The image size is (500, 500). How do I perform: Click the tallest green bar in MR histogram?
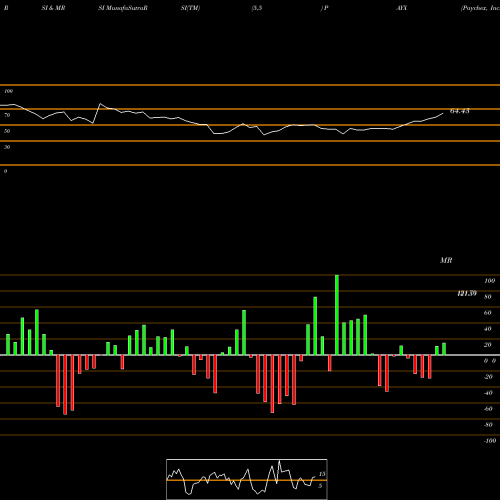pos(337,315)
